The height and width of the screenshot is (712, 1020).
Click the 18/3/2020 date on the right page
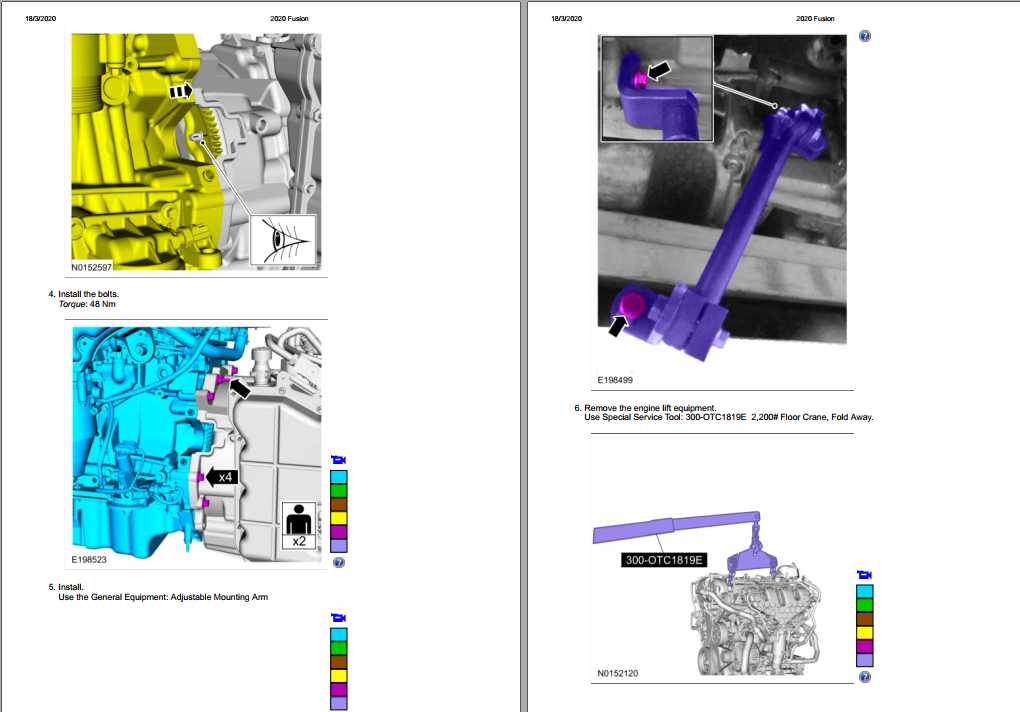(567, 18)
